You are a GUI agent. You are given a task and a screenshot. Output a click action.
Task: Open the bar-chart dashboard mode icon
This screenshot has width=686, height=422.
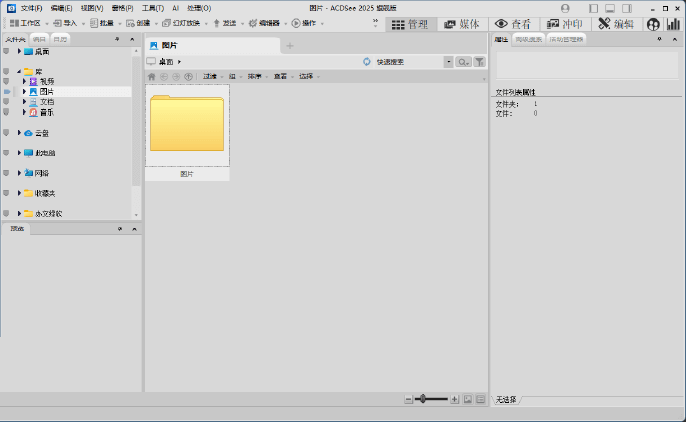pyautogui.click(x=673, y=24)
